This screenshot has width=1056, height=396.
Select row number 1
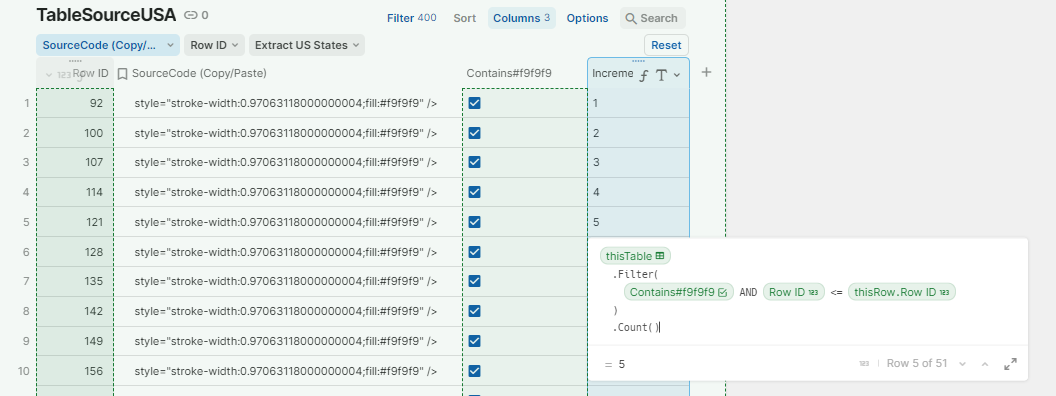27,103
